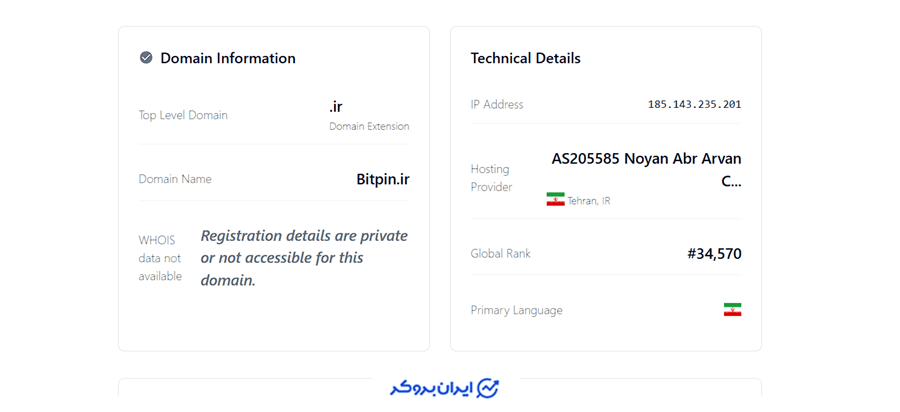Click the IP address 185.143.235.201

tap(694, 104)
